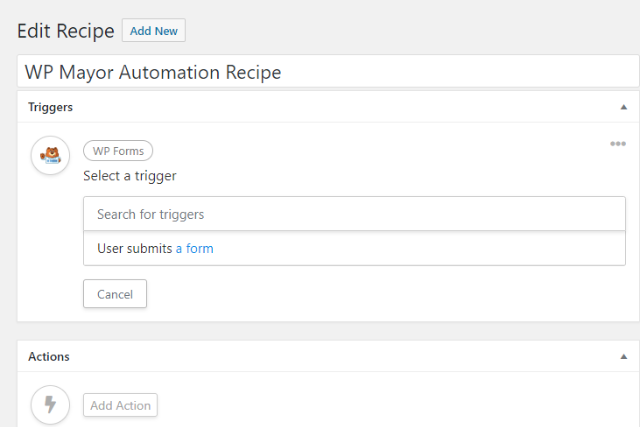The width and height of the screenshot is (640, 427).
Task: Click the WPForms mascot icon
Action: point(50,155)
